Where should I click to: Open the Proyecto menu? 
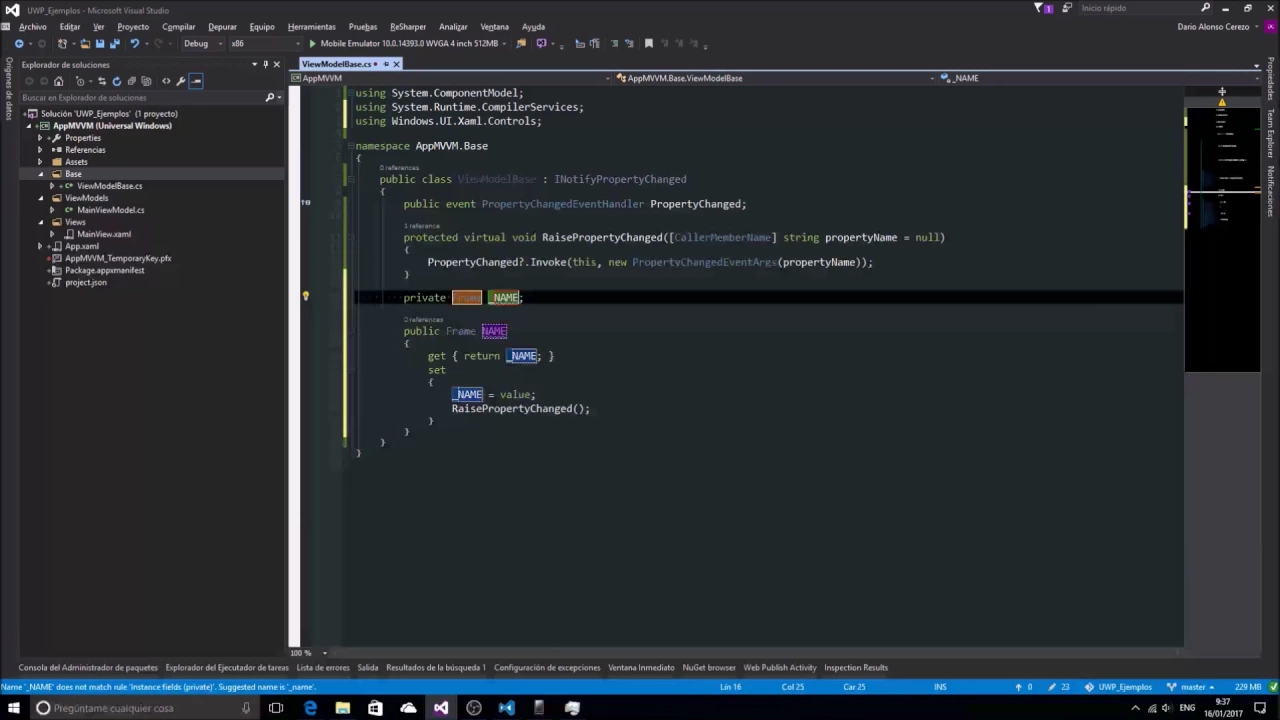pyautogui.click(x=133, y=27)
